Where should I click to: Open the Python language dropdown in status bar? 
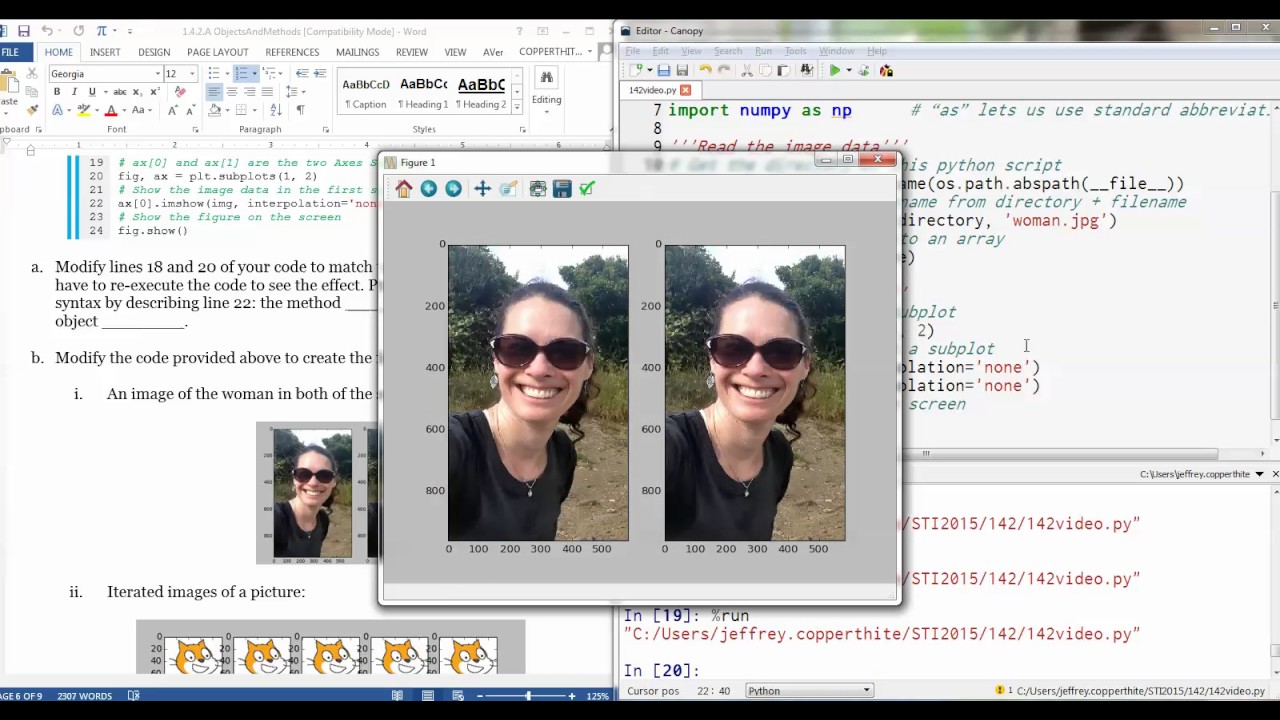tap(808, 691)
